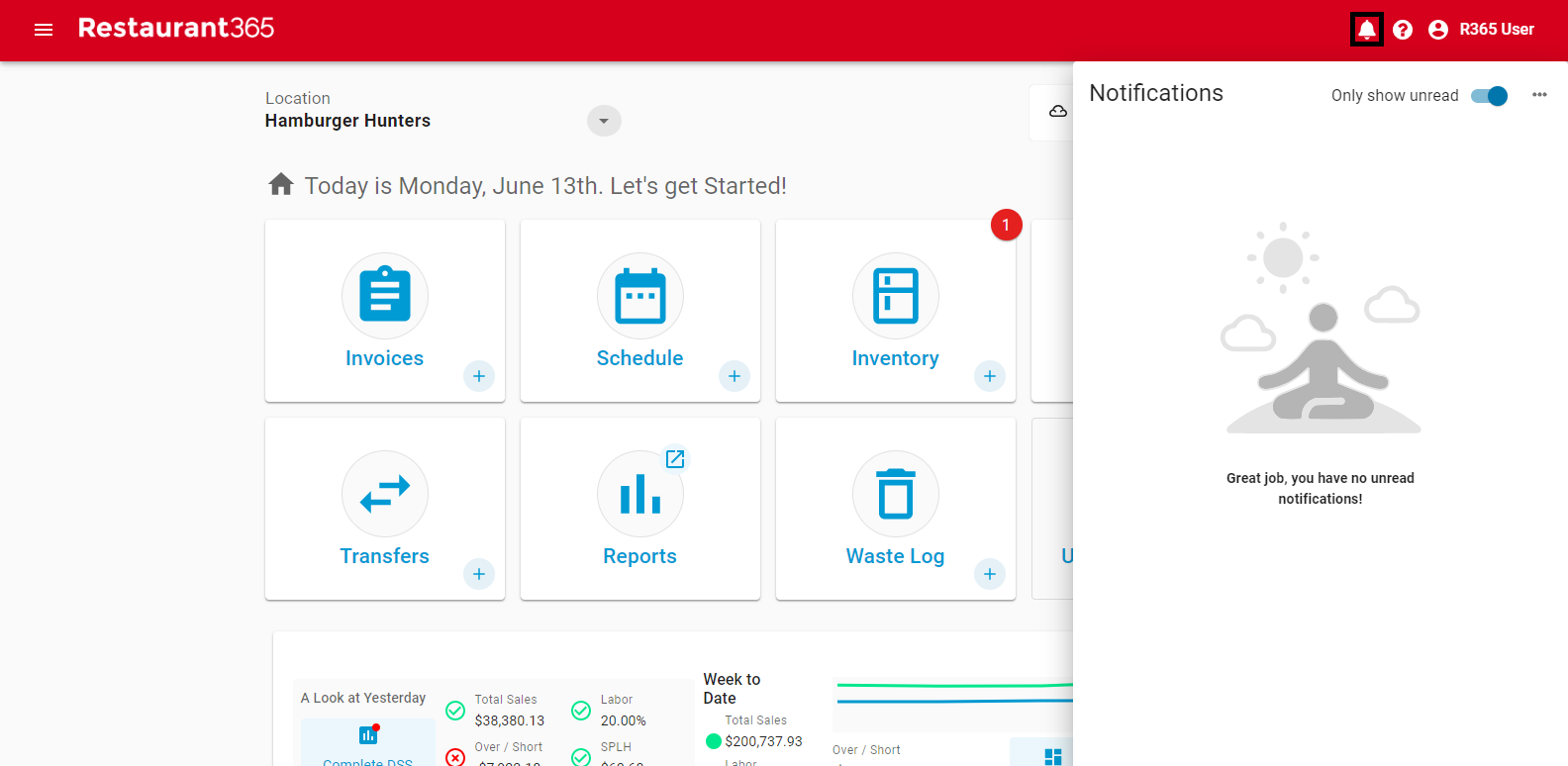Open Reports in new window icon
The width and height of the screenshot is (1568, 766).
click(675, 458)
